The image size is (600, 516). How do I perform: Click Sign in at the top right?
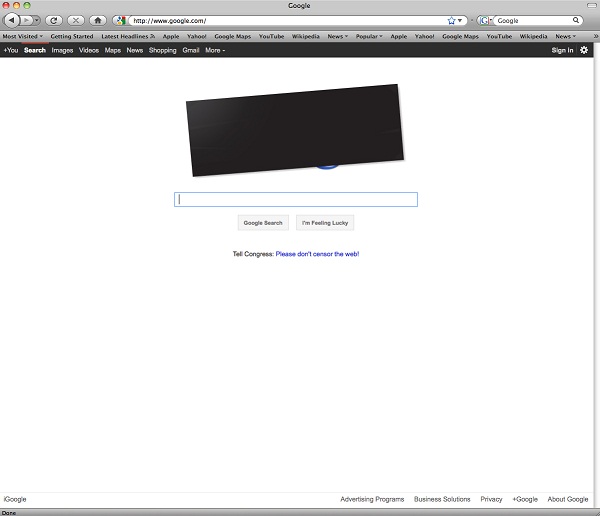tap(562, 50)
